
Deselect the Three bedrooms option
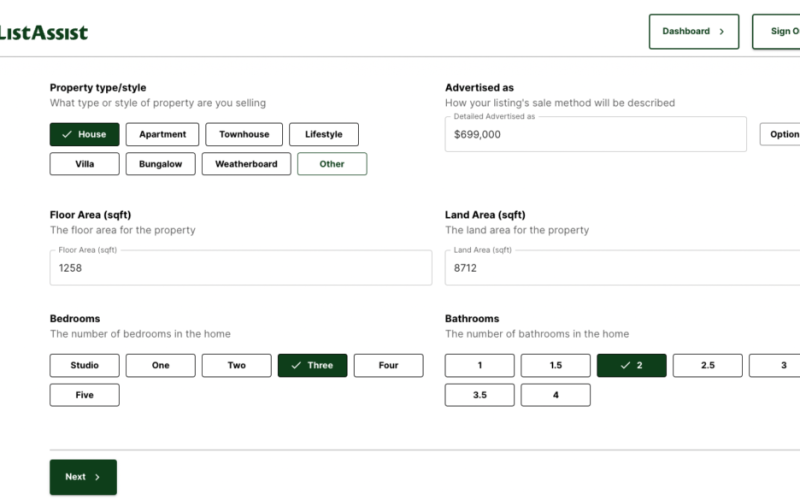pos(312,365)
